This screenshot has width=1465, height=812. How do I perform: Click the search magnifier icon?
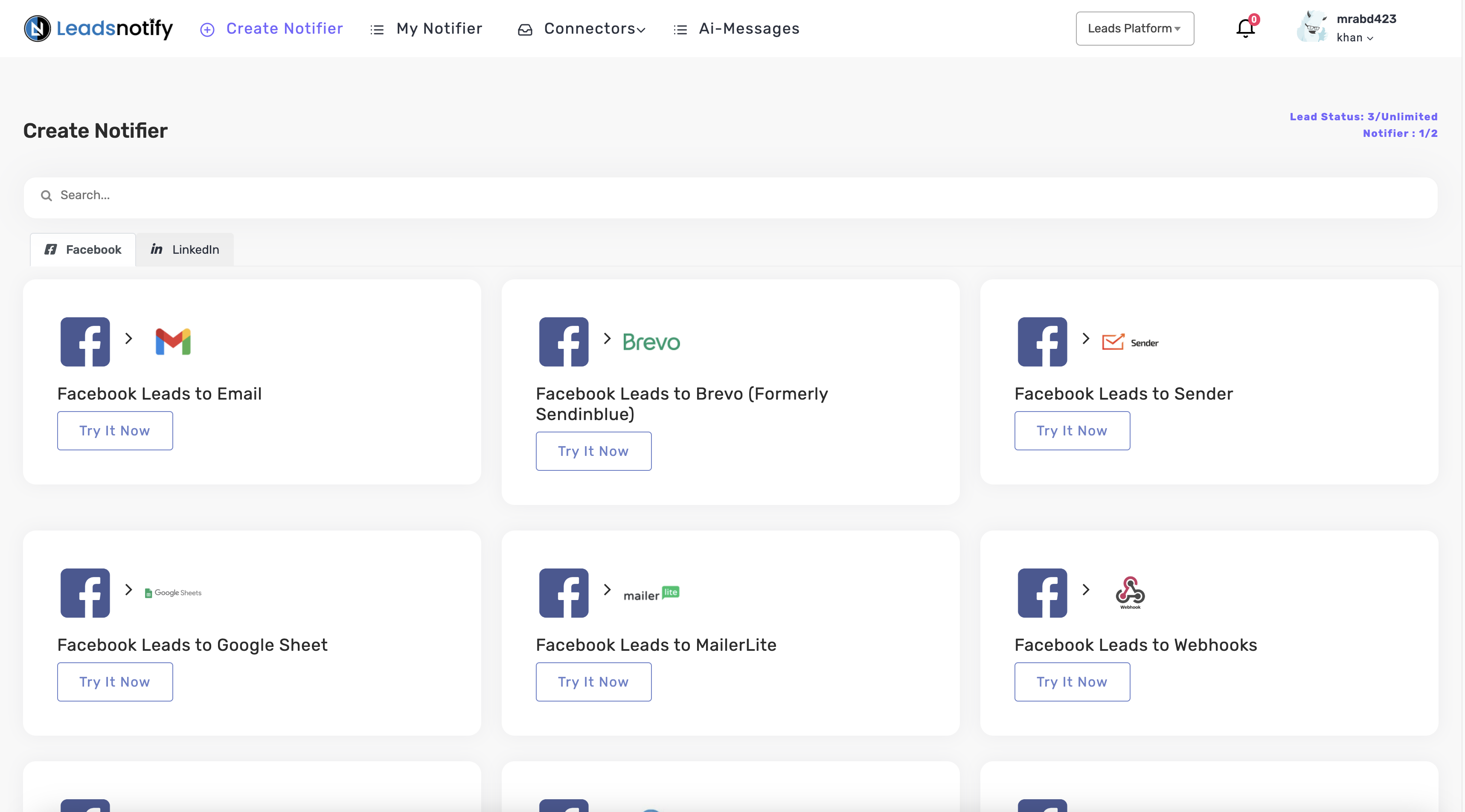(47, 196)
